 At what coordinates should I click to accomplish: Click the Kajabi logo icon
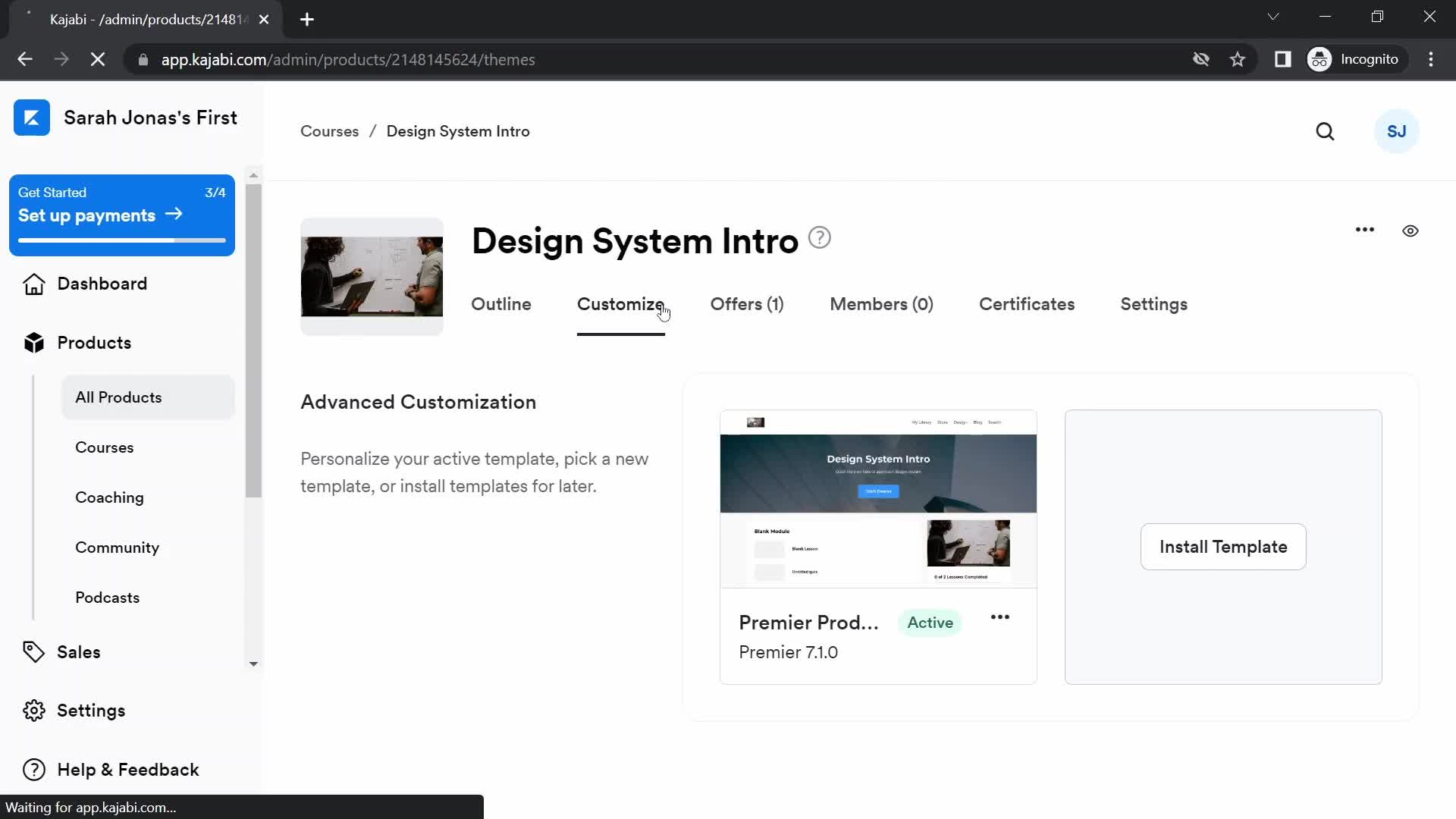pos(32,118)
